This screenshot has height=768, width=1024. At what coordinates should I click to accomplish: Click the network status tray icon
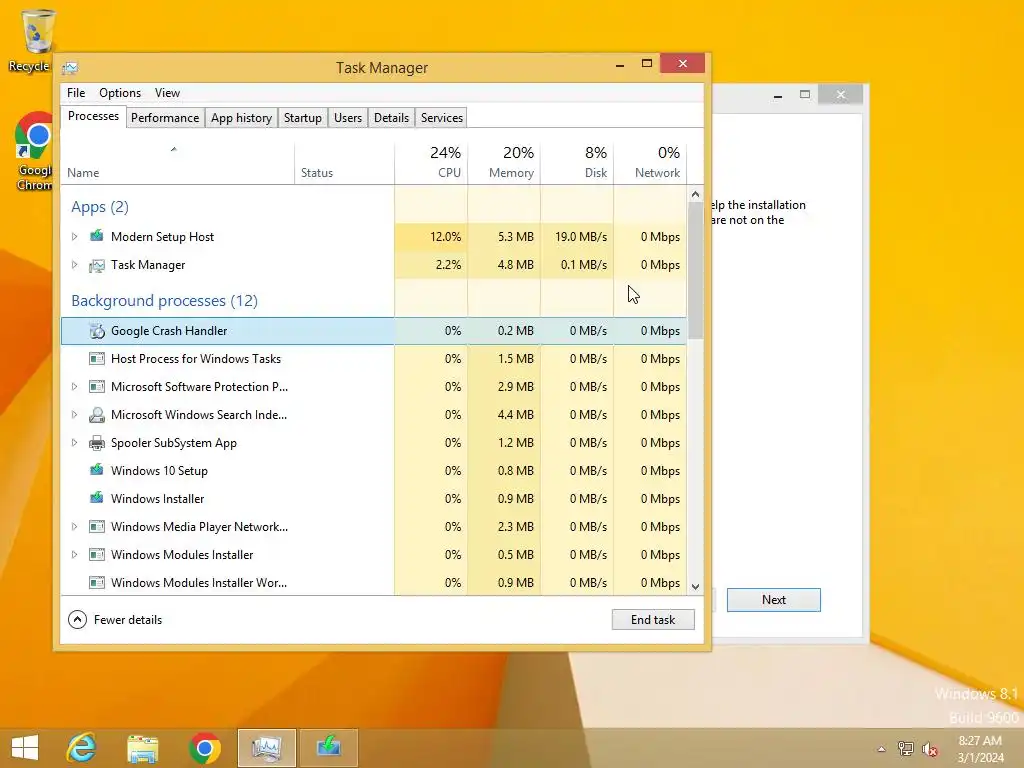click(905, 749)
